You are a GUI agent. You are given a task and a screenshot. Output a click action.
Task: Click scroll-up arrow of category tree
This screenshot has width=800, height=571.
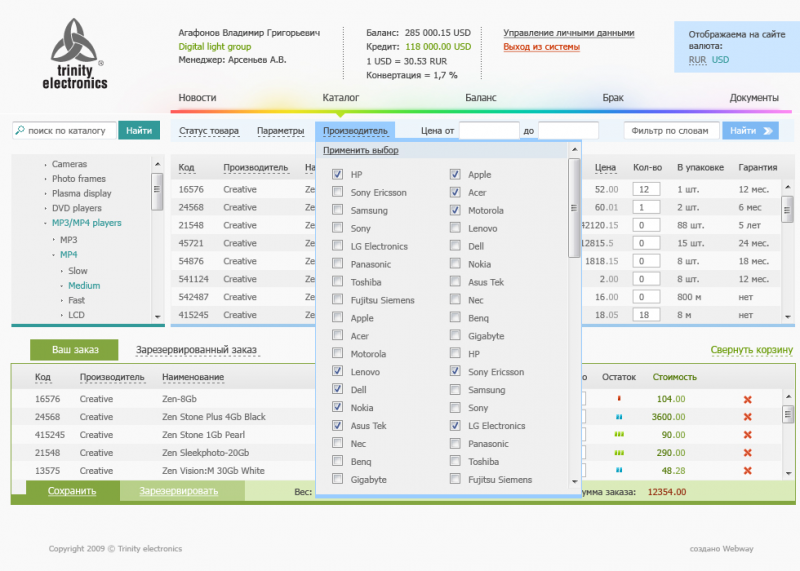[157, 164]
